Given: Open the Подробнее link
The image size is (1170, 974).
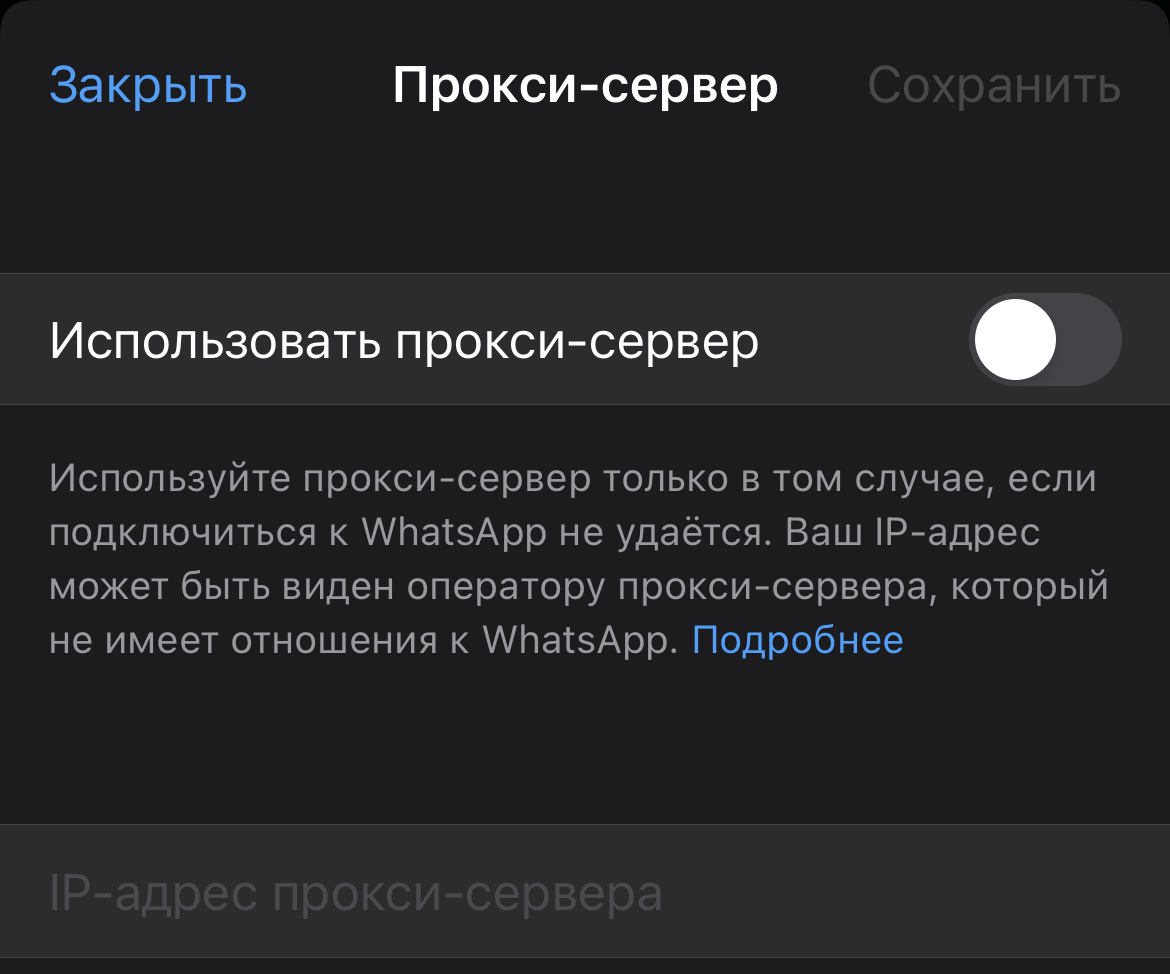Looking at the screenshot, I should click(x=797, y=640).
